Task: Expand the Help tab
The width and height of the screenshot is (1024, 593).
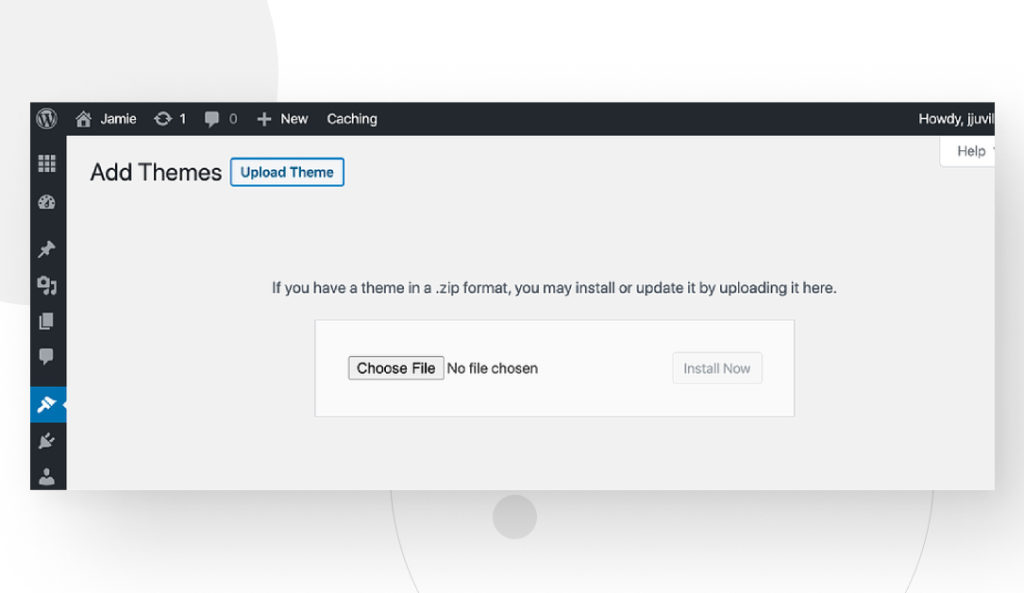Action: (970, 151)
